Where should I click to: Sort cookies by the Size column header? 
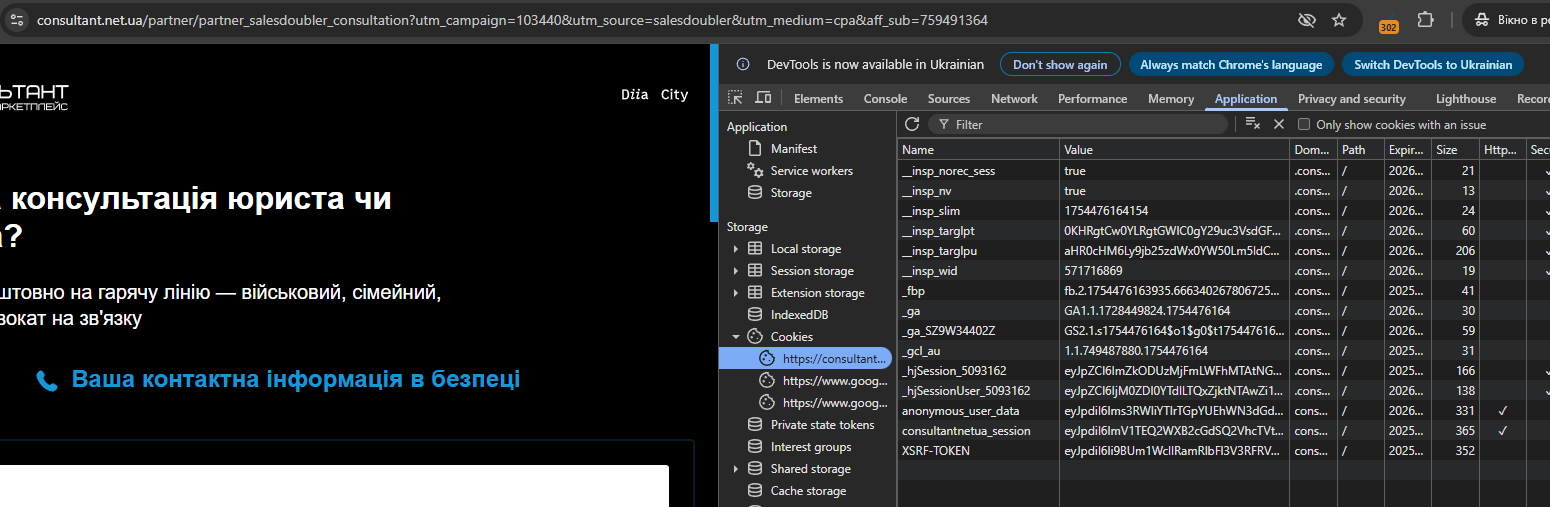click(1457, 150)
